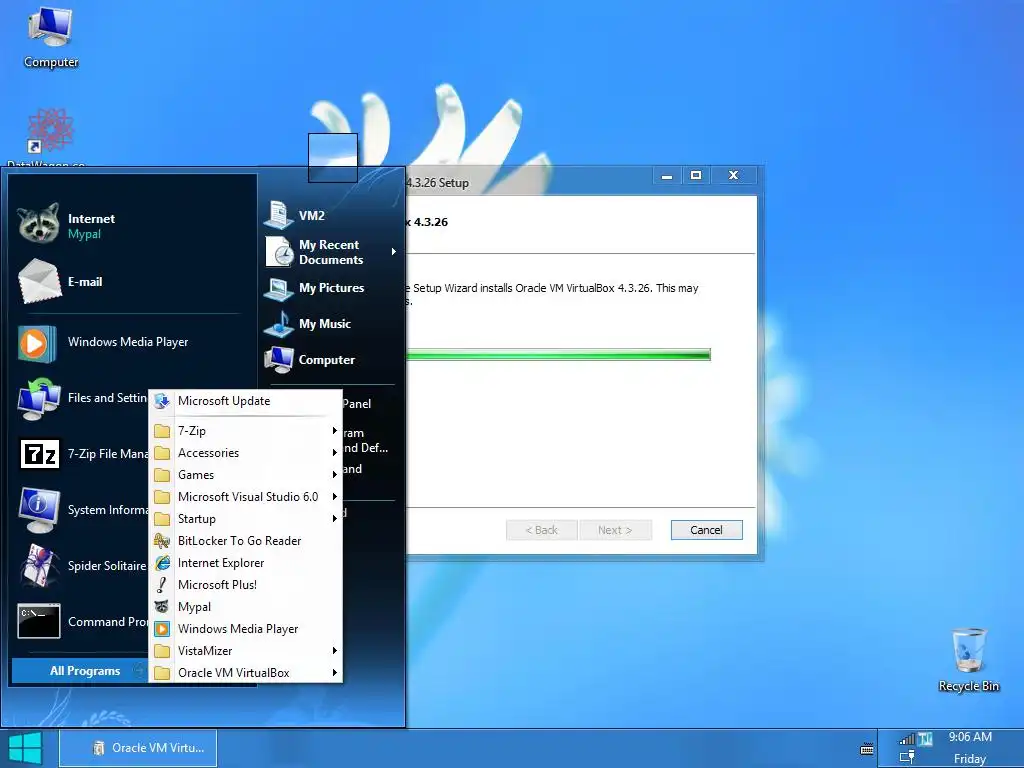The image size is (1024, 768).
Task: Click the disabled Next button in Setup
Action: click(x=615, y=530)
